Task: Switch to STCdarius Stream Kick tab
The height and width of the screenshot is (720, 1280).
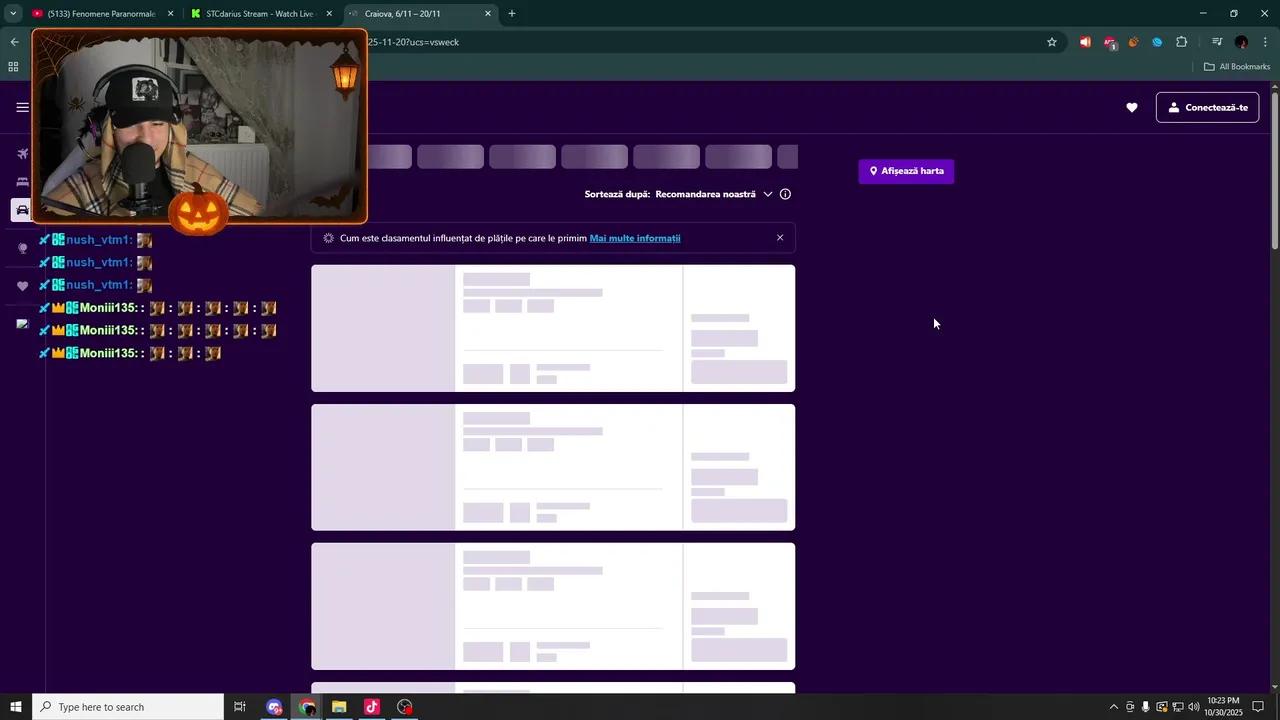Action: click(260, 14)
